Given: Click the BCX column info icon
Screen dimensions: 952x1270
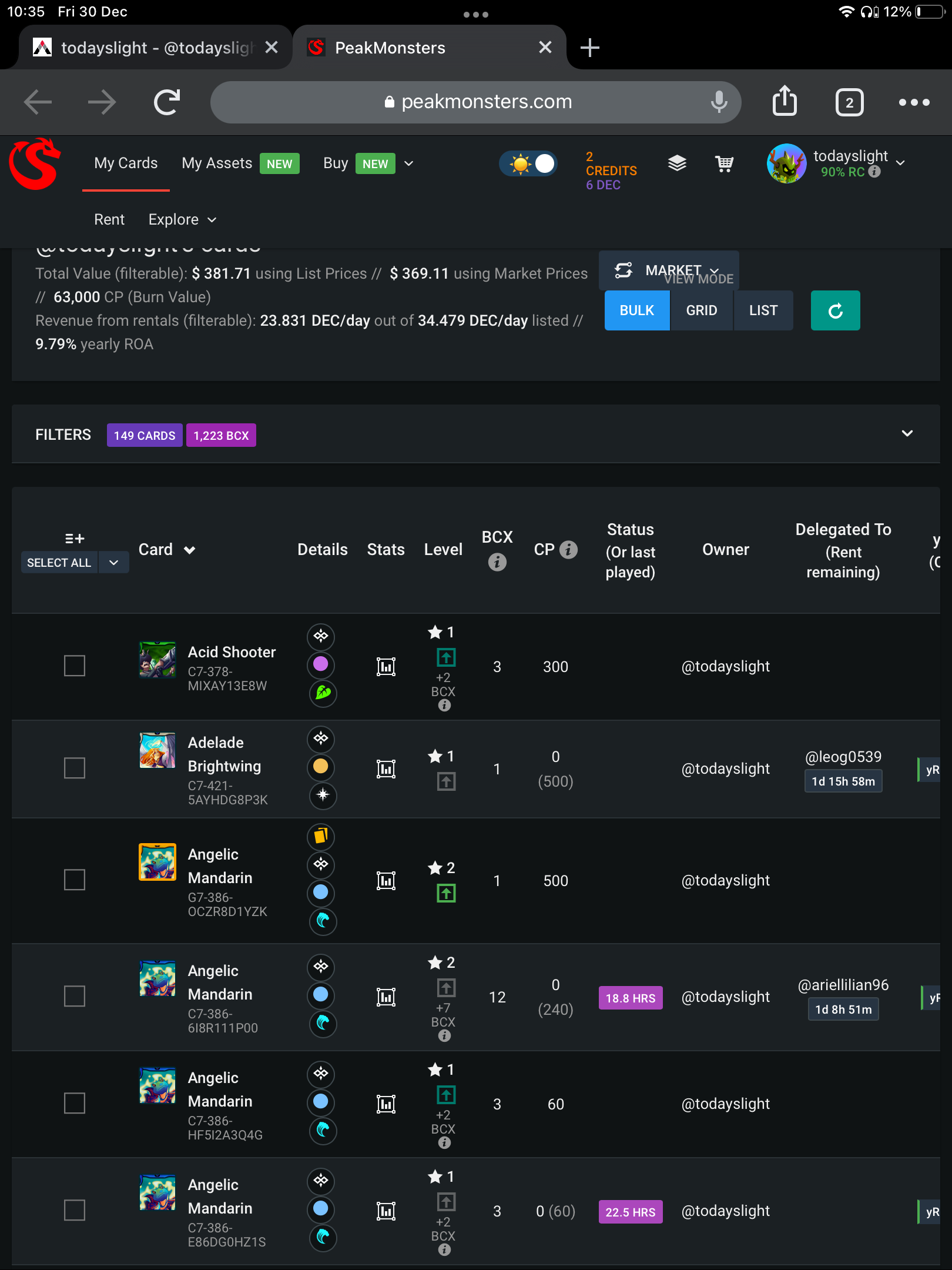Looking at the screenshot, I should click(497, 562).
